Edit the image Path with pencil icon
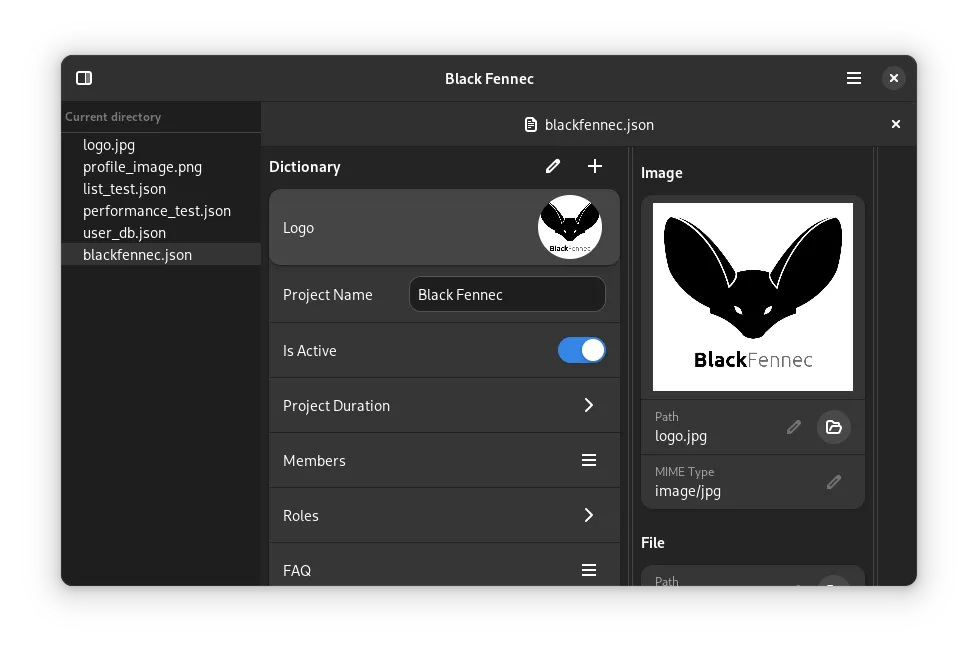The width and height of the screenshot is (978, 653). (x=793, y=427)
